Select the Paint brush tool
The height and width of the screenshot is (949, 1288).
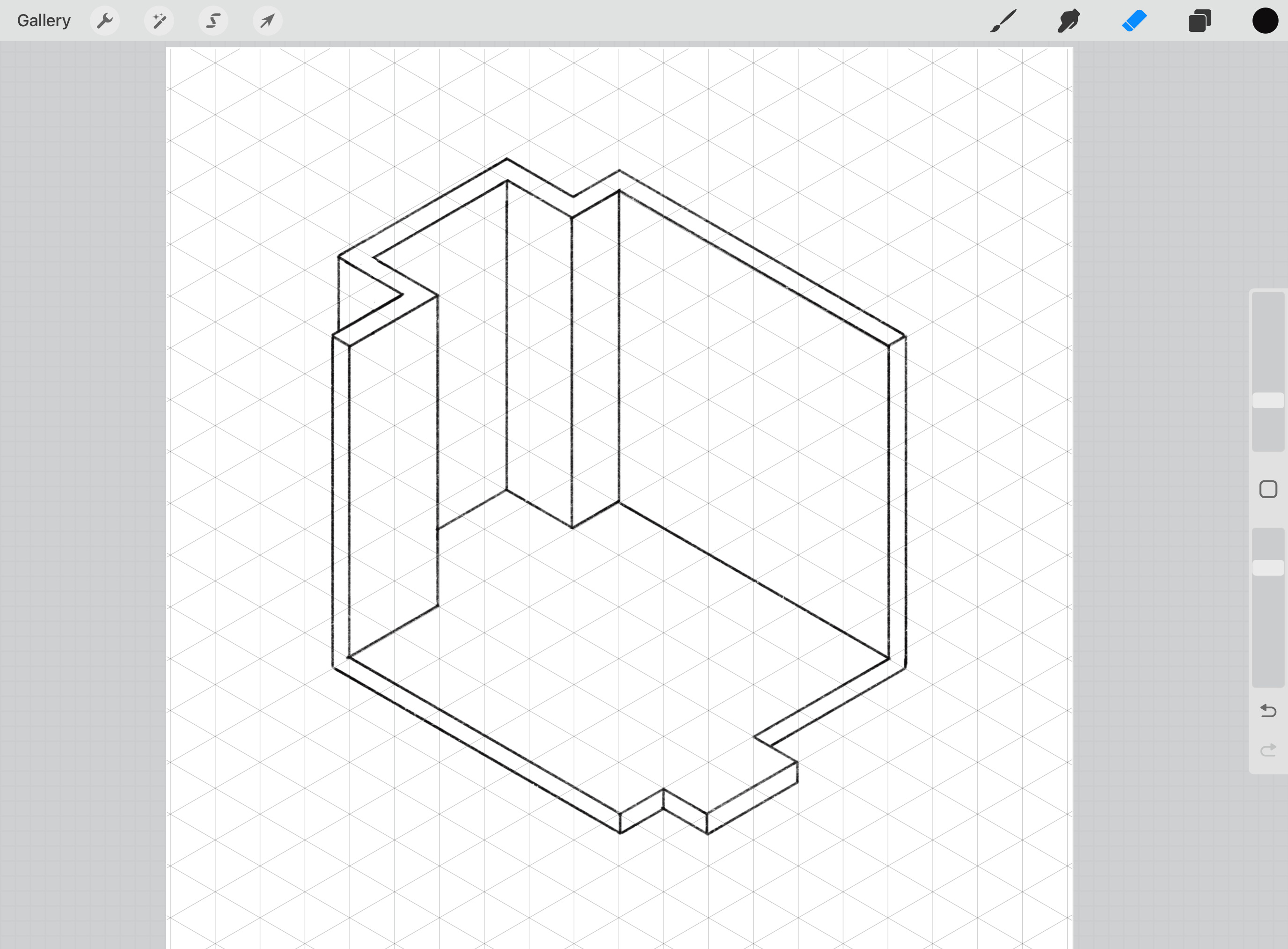[x=1003, y=21]
